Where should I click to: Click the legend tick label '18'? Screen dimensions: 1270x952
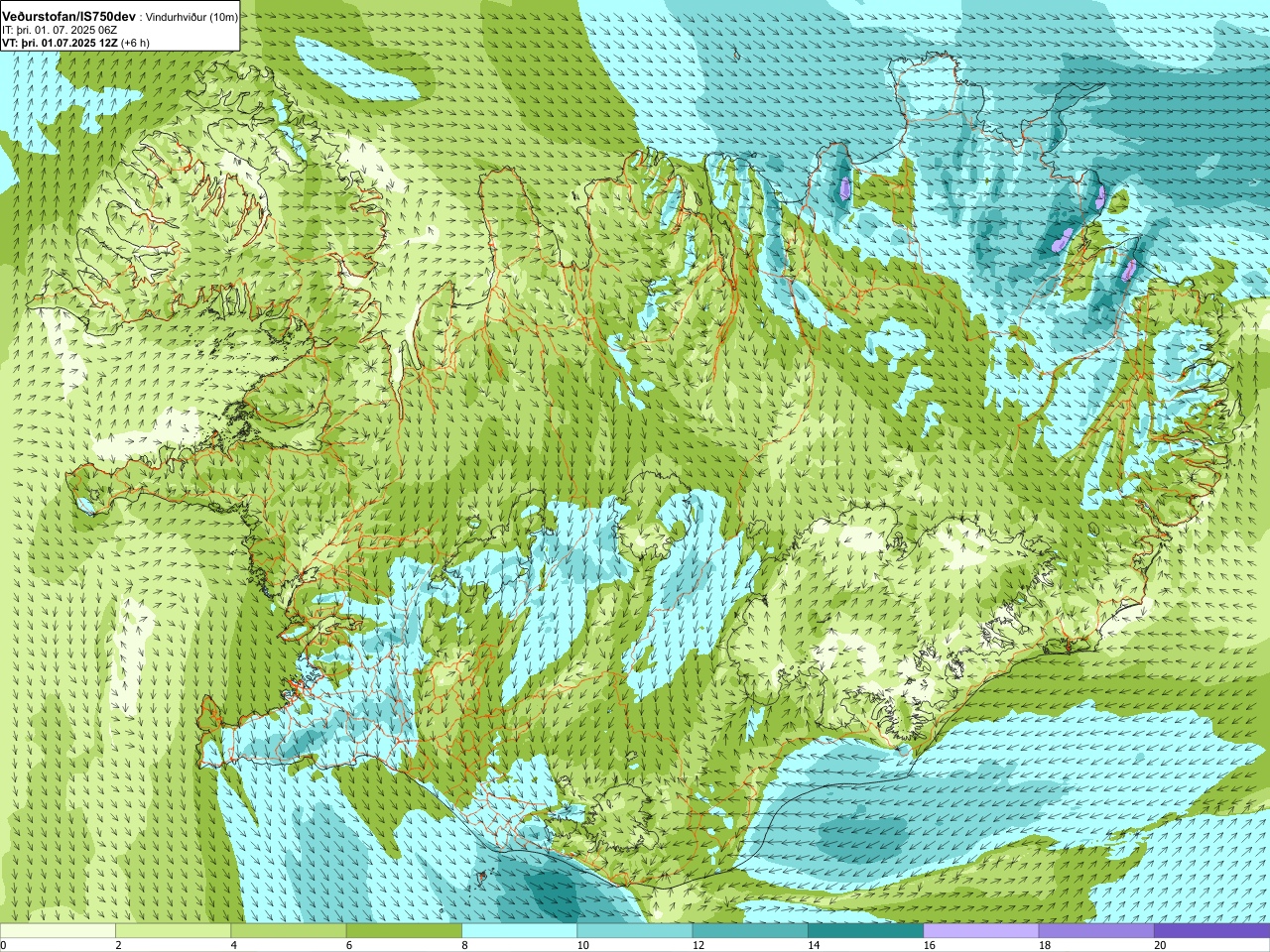pyautogui.click(x=1045, y=945)
